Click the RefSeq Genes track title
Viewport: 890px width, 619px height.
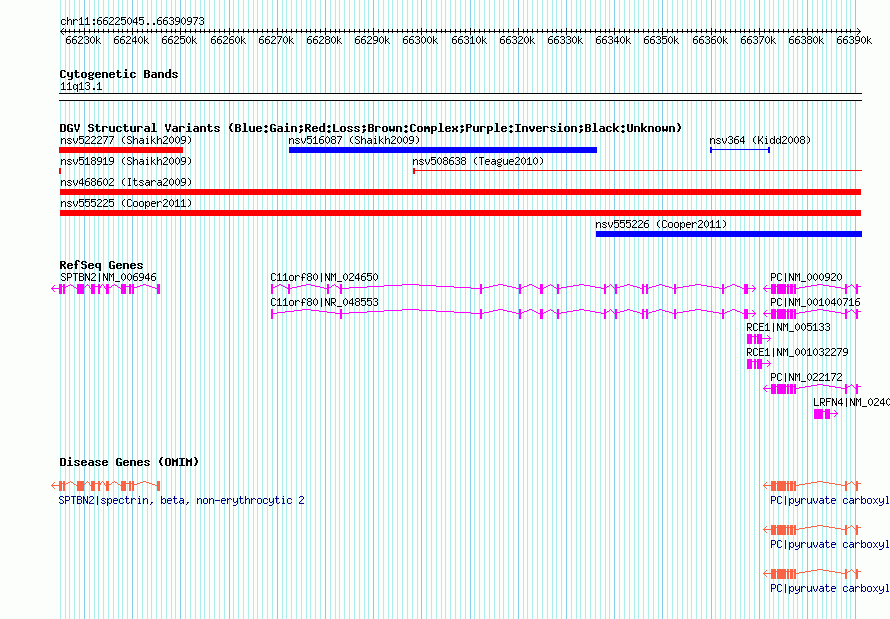(101, 265)
